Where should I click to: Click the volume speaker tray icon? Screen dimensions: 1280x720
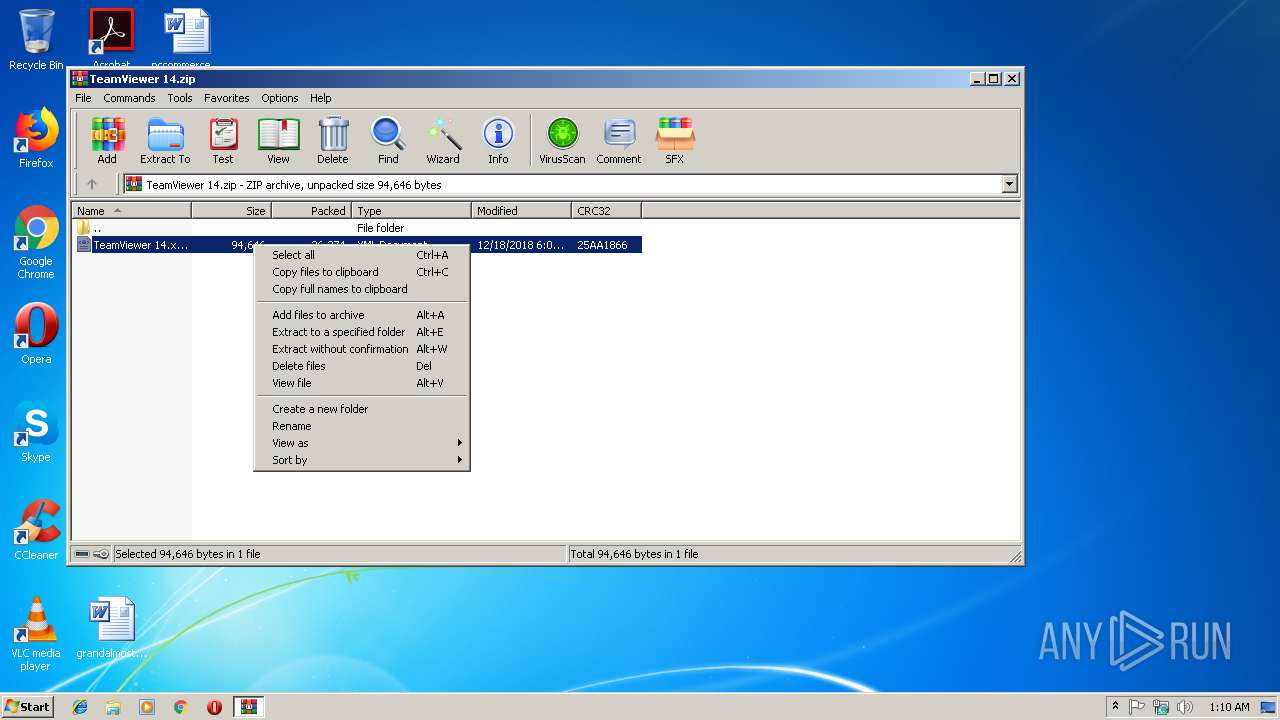[1185, 707]
